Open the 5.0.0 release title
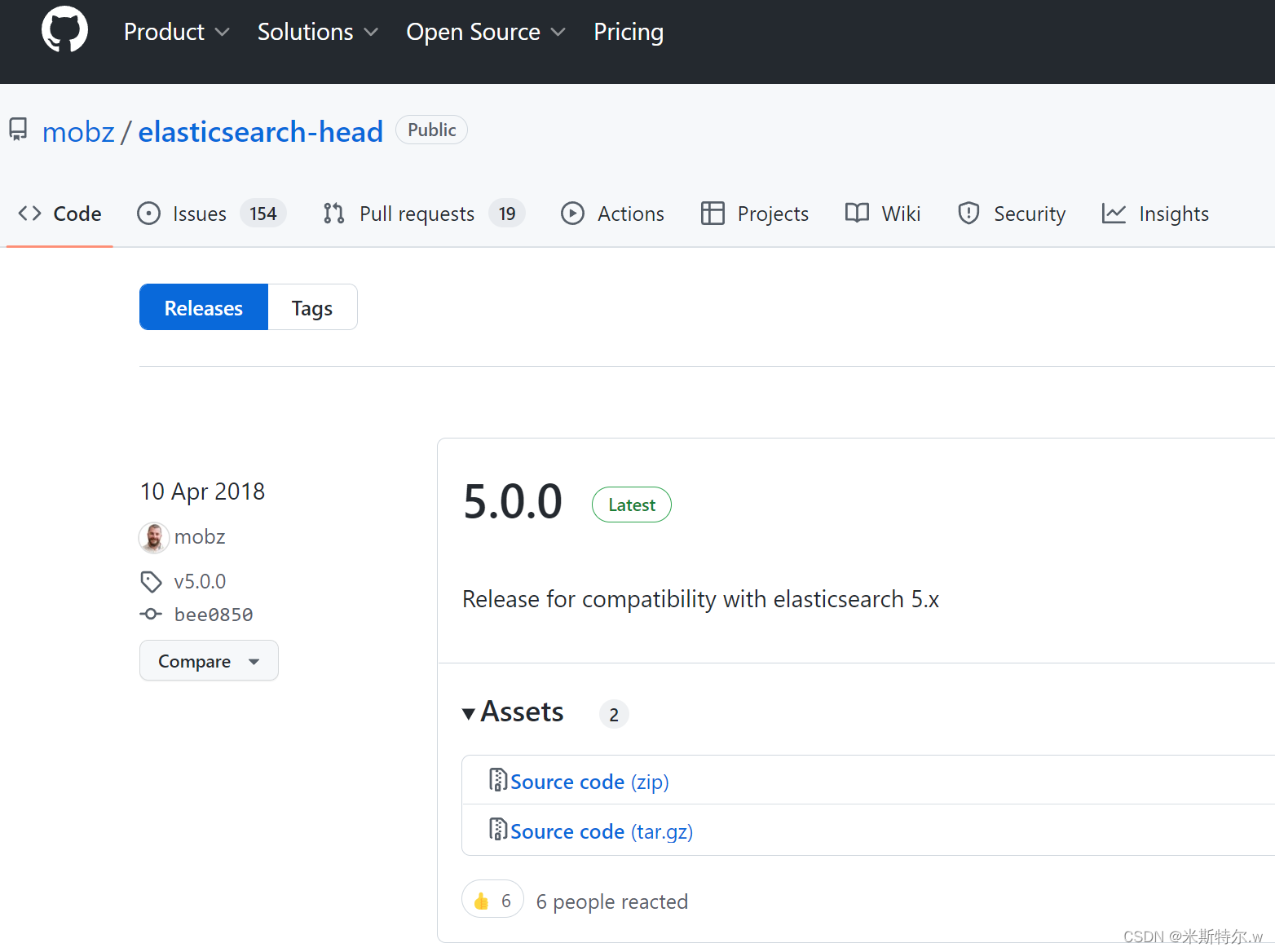1275x952 pixels. [513, 500]
